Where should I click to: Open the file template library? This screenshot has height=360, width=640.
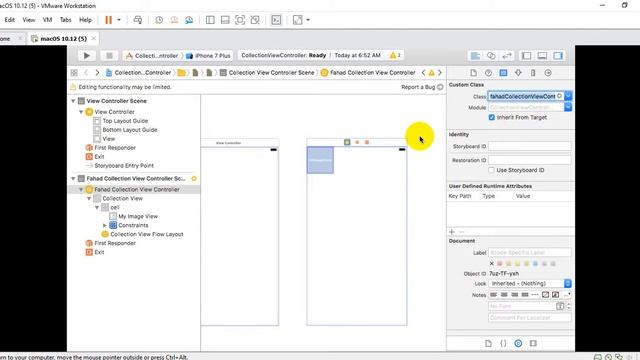488,343
